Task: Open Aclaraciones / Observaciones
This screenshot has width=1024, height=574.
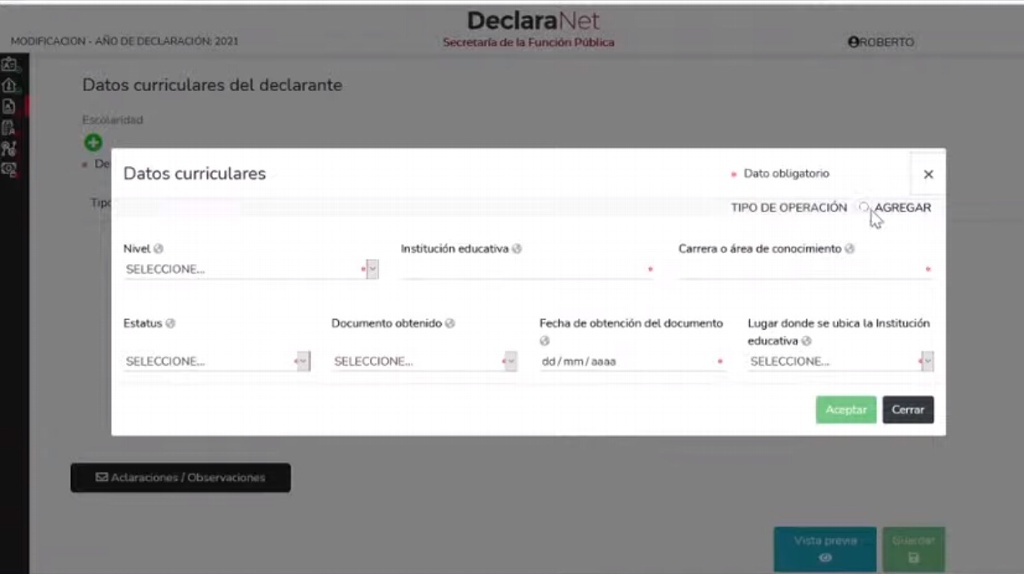Action: (181, 477)
